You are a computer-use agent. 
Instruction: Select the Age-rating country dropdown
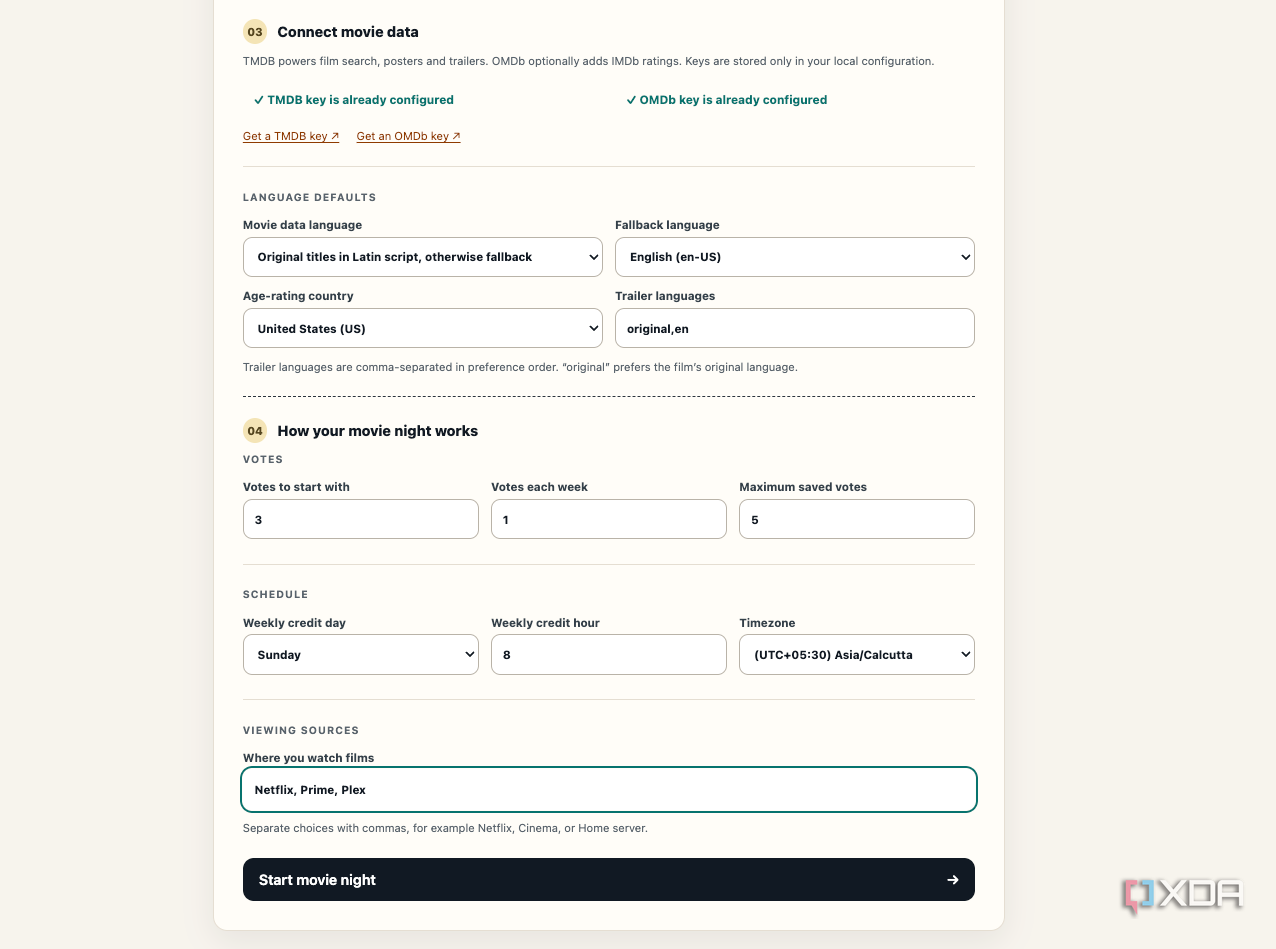tap(423, 328)
